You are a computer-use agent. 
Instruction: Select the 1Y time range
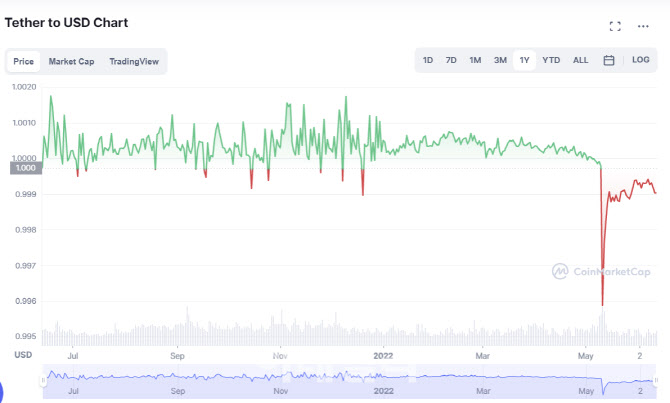point(524,60)
